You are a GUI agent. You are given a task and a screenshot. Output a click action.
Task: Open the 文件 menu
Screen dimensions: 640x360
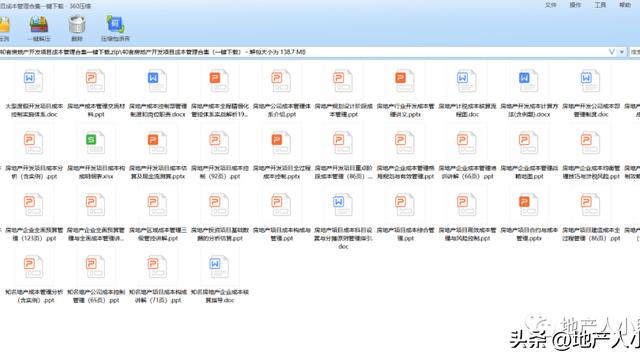click(x=551, y=5)
